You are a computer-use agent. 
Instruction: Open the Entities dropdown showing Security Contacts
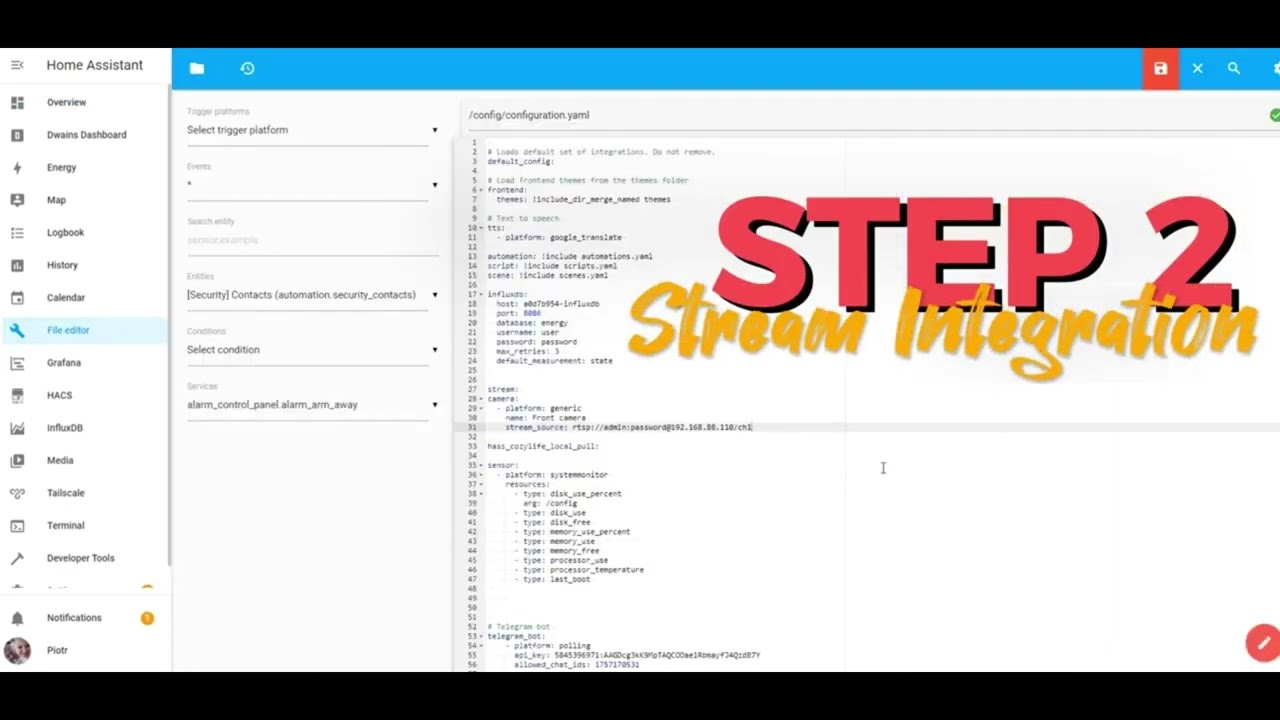click(x=312, y=295)
